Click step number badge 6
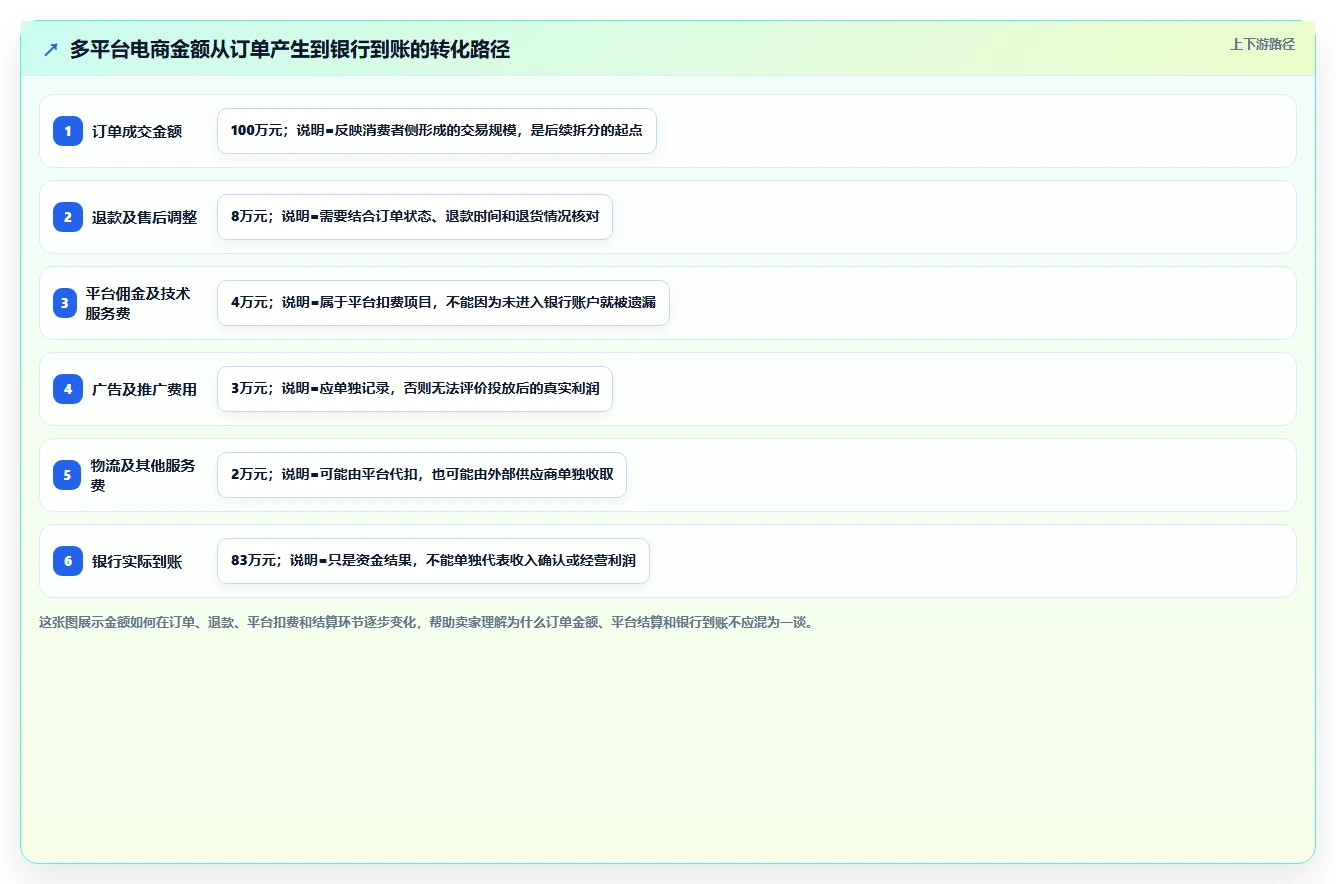 [68, 560]
